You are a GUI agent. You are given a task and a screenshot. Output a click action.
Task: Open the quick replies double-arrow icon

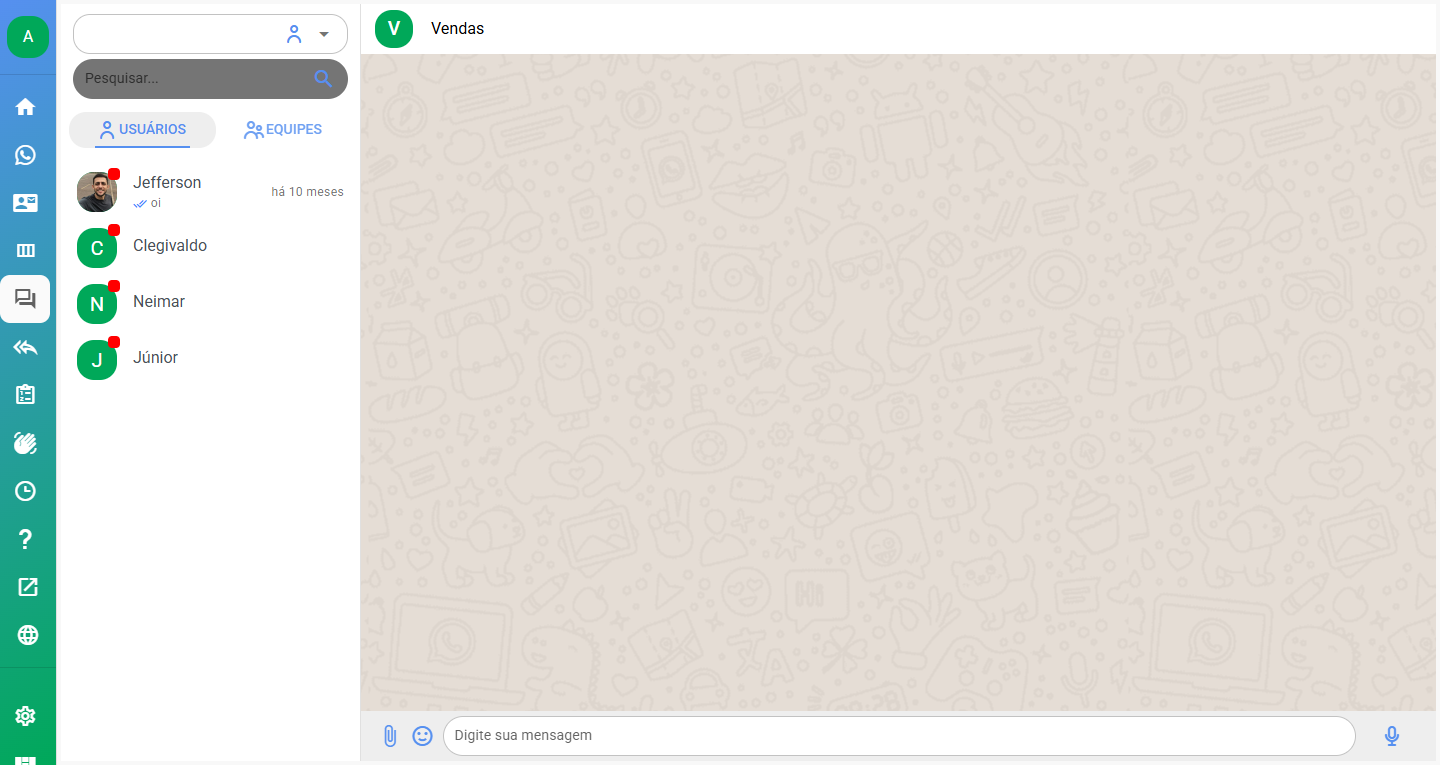(26, 347)
